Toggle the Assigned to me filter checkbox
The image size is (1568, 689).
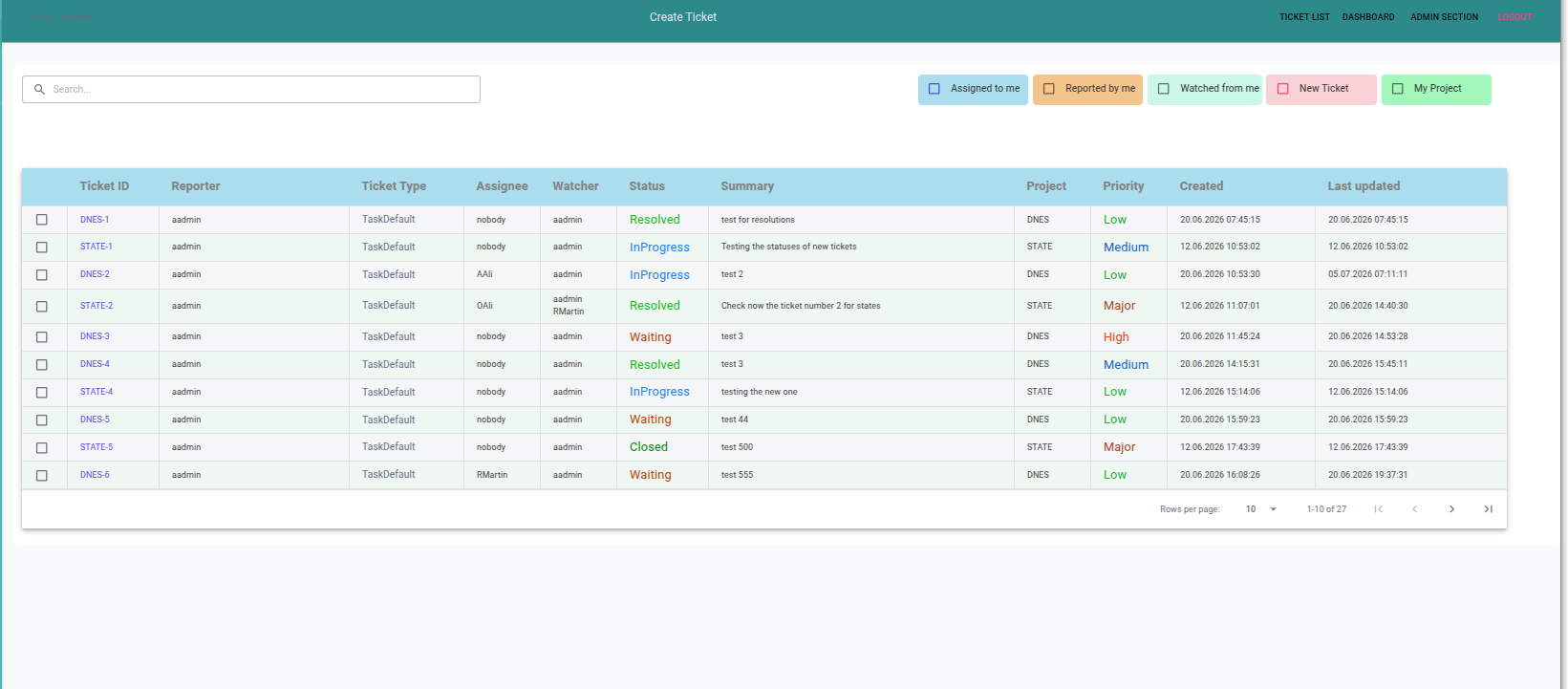coord(934,89)
